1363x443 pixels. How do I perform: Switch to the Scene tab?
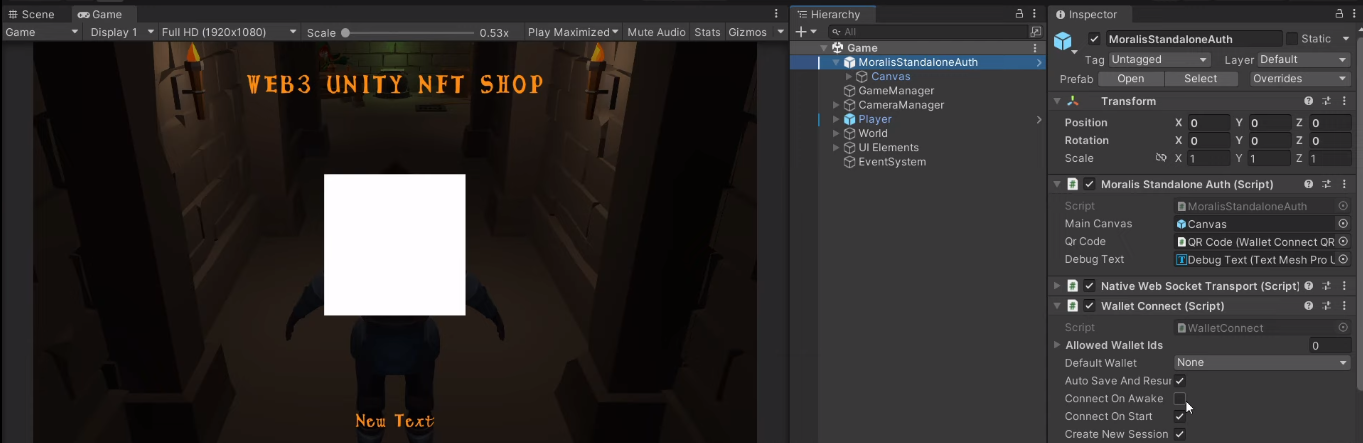coord(31,14)
